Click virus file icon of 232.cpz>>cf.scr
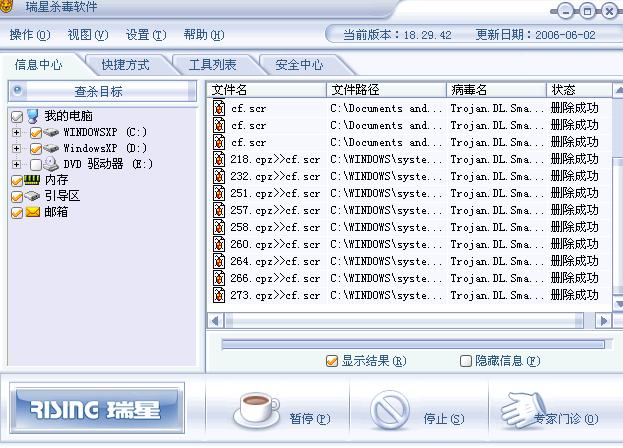623x448 pixels. coord(219,176)
